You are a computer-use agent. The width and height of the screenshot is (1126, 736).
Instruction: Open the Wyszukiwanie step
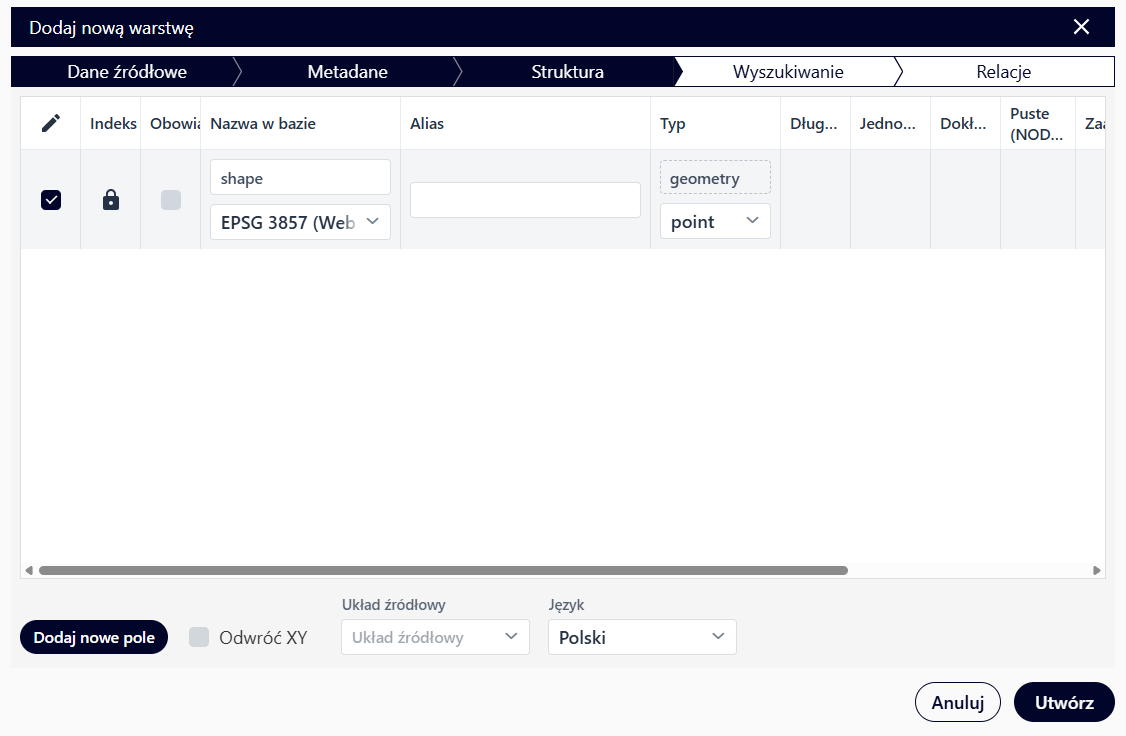click(788, 72)
